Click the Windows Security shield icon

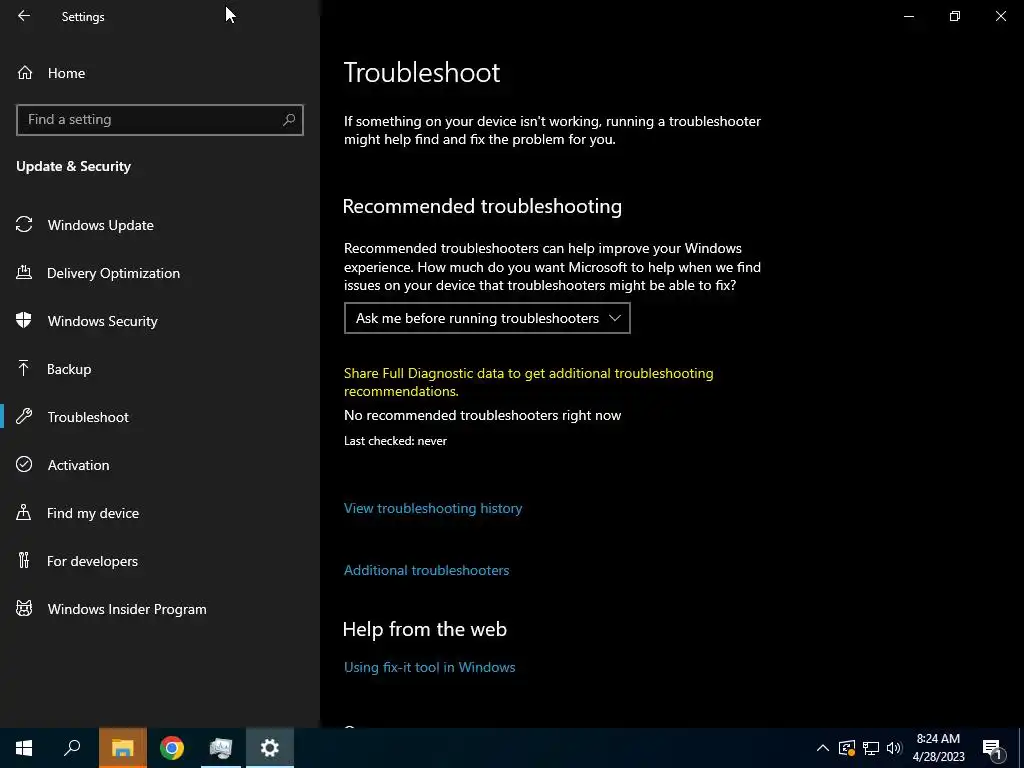[24, 320]
